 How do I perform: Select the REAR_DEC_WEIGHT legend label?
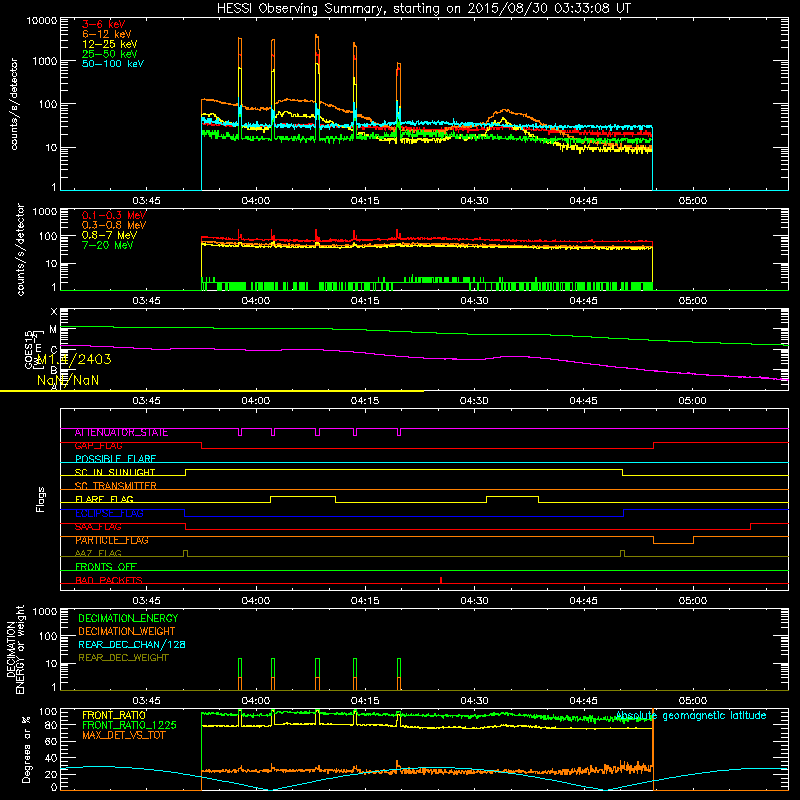[x=123, y=658]
